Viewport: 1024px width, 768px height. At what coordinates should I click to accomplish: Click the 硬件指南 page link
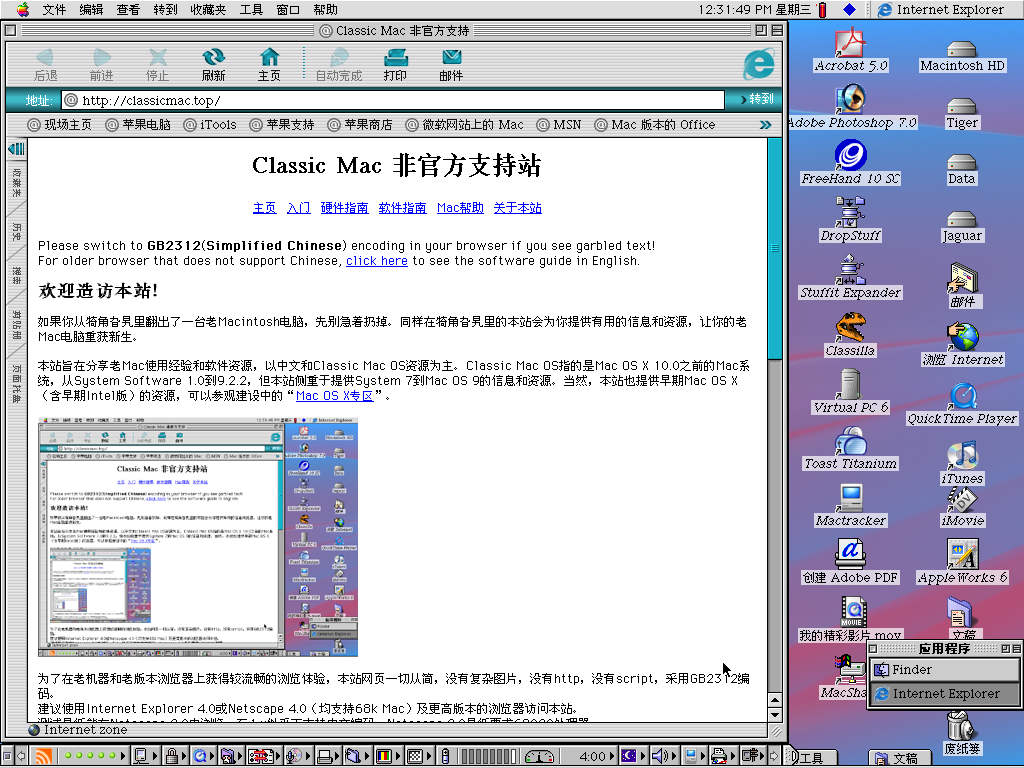tap(344, 208)
